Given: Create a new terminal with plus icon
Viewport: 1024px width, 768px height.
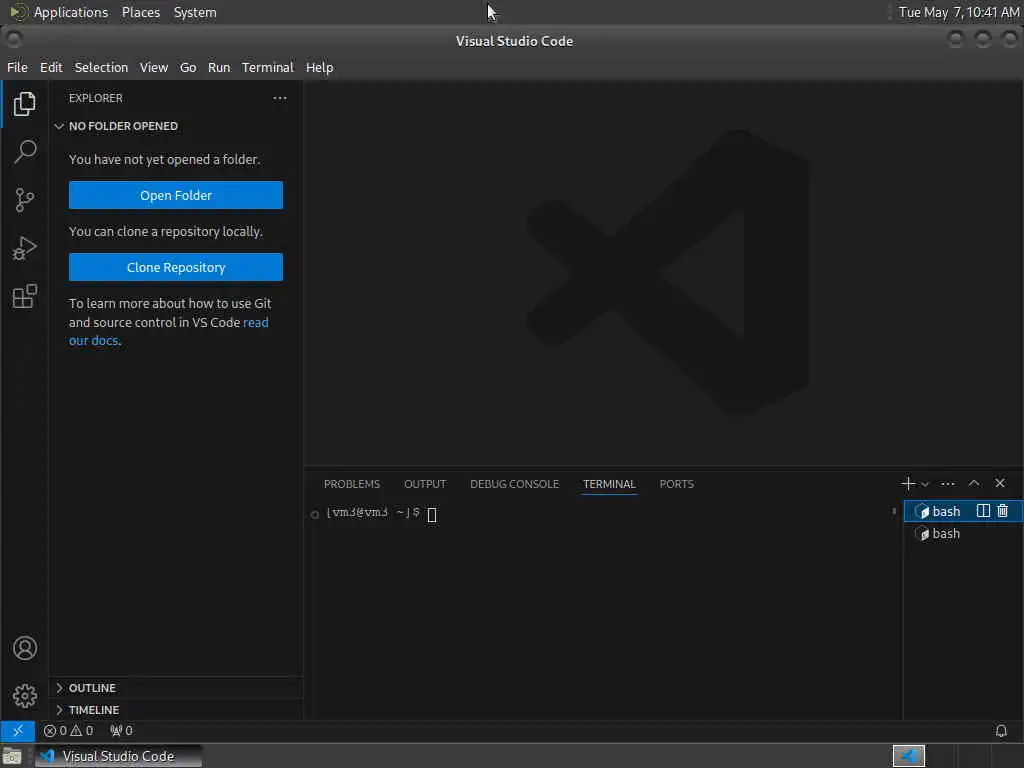Looking at the screenshot, I should click(908, 483).
